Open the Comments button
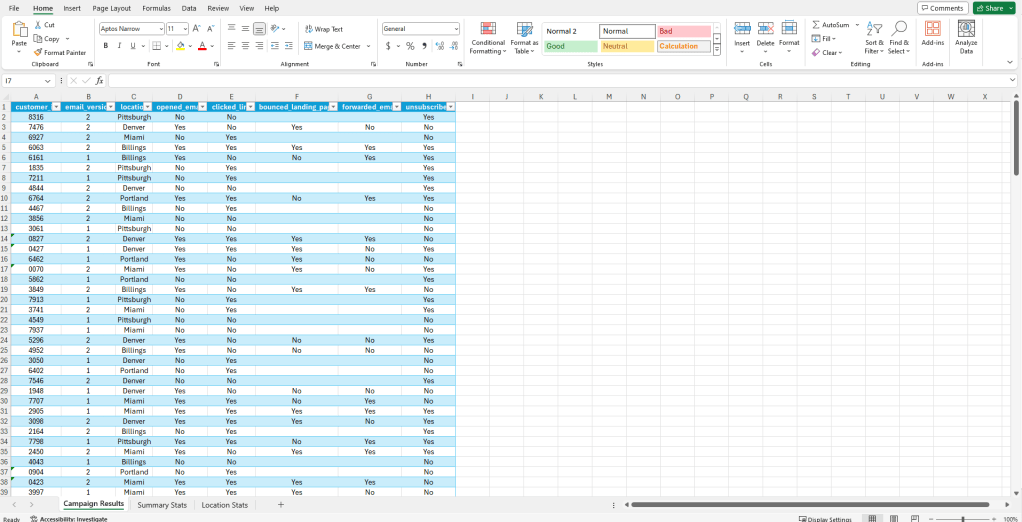 (x=942, y=8)
